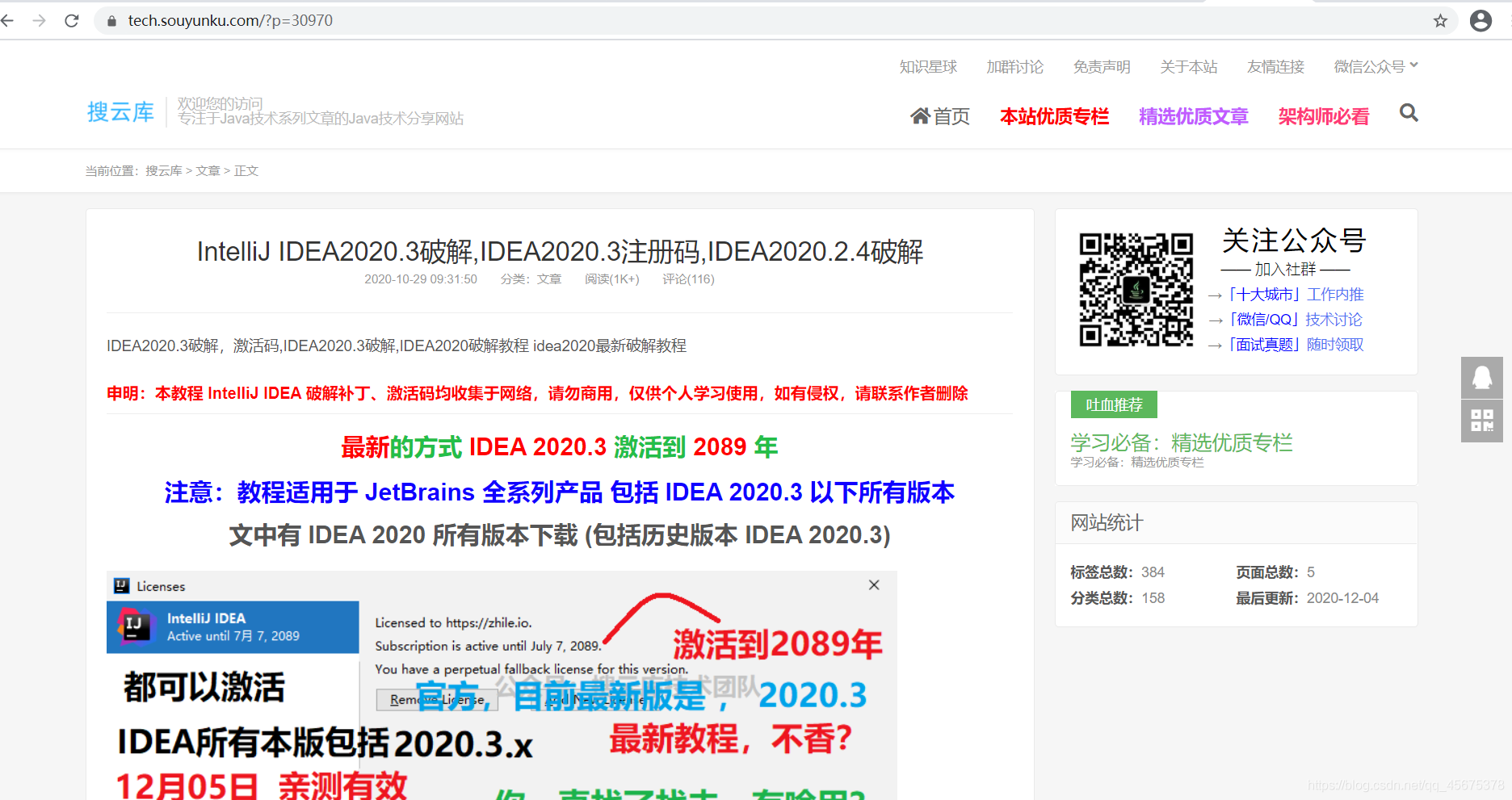Click the 网站统计 panel heading
This screenshot has width=1512, height=800.
coord(1107,523)
